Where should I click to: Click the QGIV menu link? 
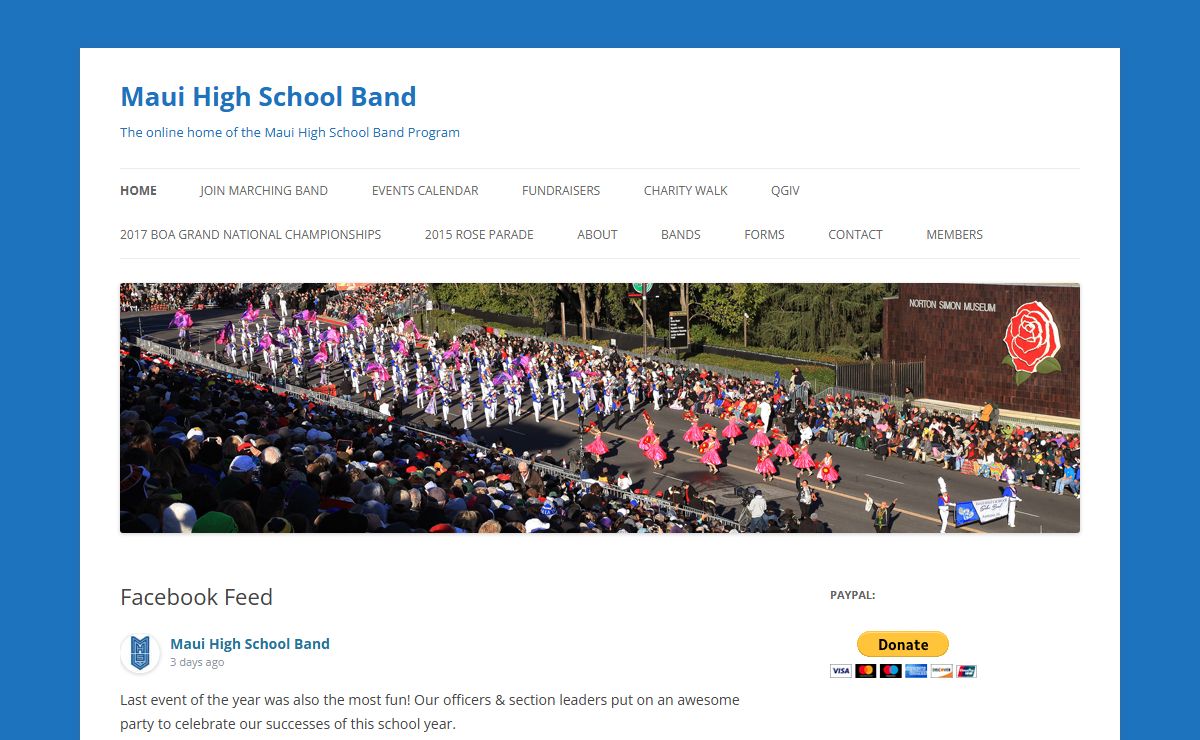785,190
